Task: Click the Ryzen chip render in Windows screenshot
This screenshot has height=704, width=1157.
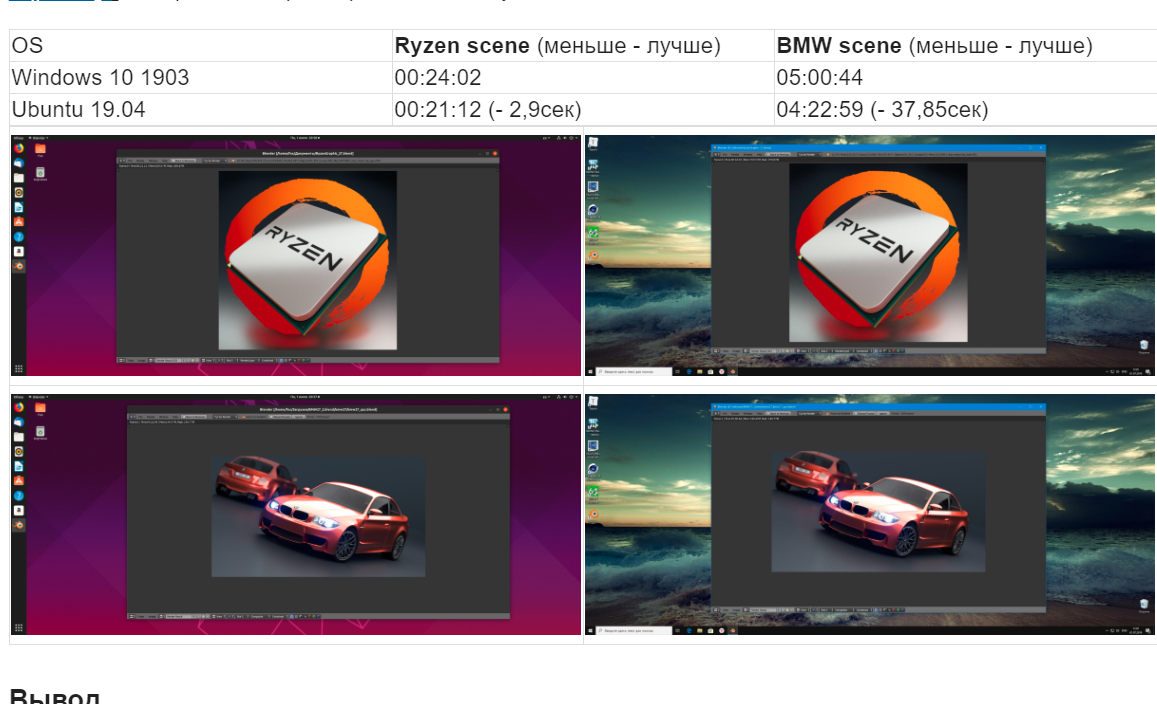Action: coord(878,252)
